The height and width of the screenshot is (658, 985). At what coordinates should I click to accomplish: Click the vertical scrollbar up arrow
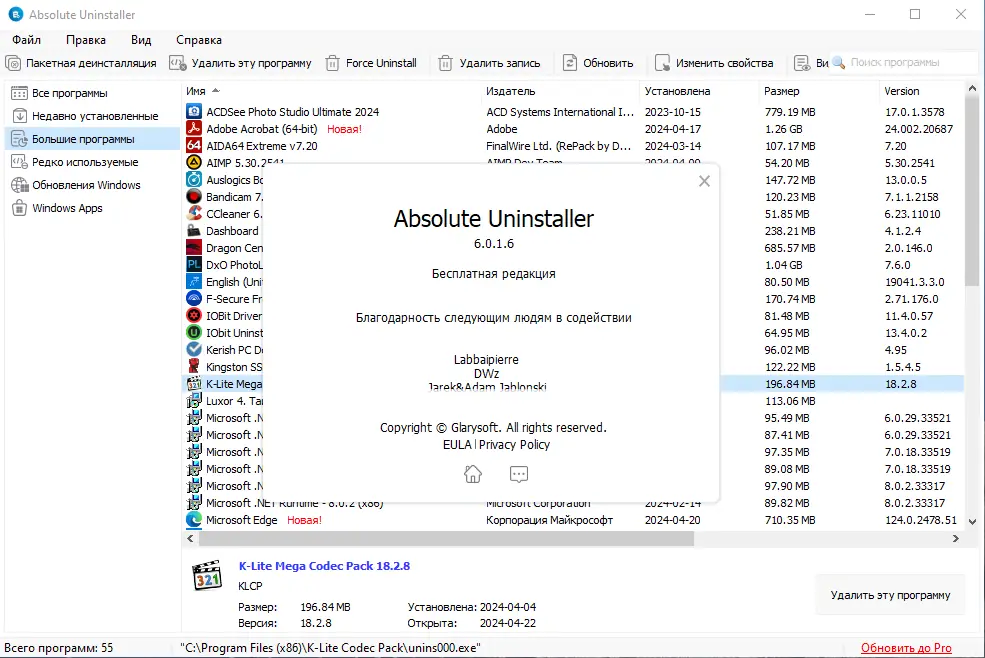(x=972, y=89)
